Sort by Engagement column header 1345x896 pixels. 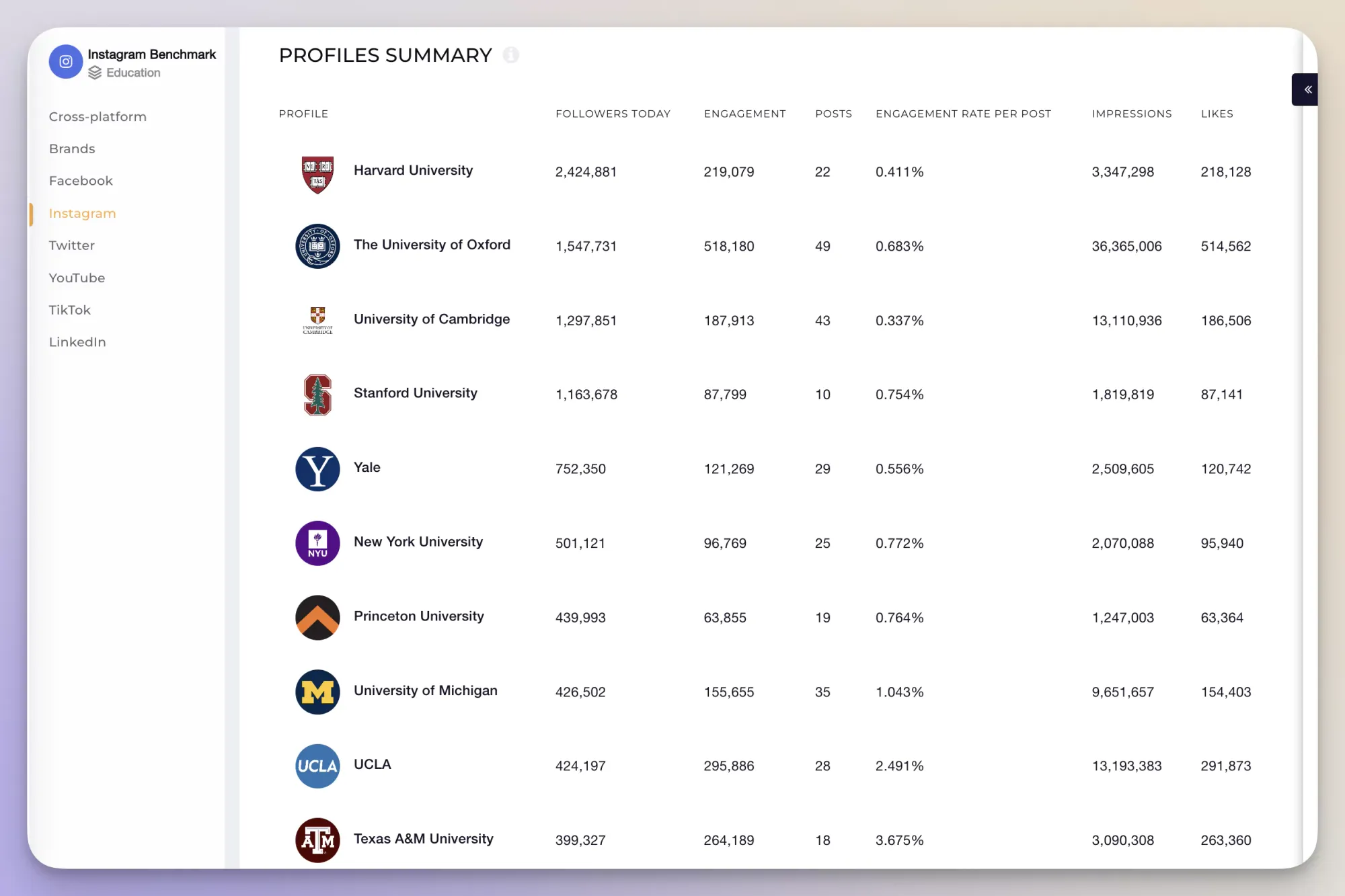744,114
